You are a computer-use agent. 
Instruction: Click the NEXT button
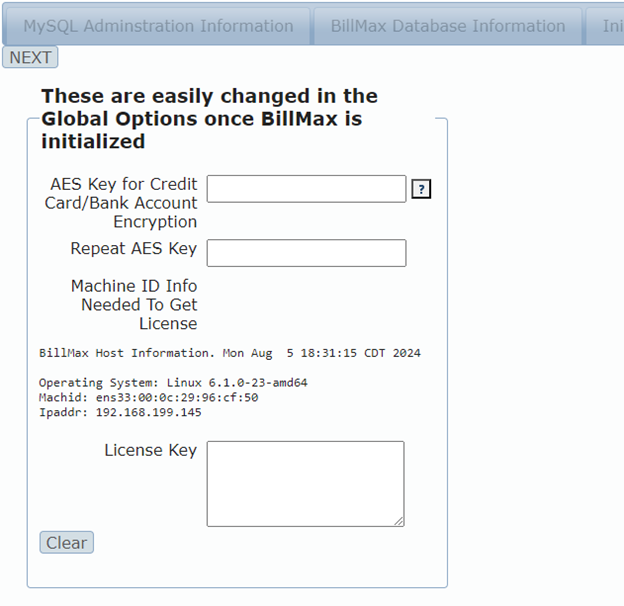point(30,57)
